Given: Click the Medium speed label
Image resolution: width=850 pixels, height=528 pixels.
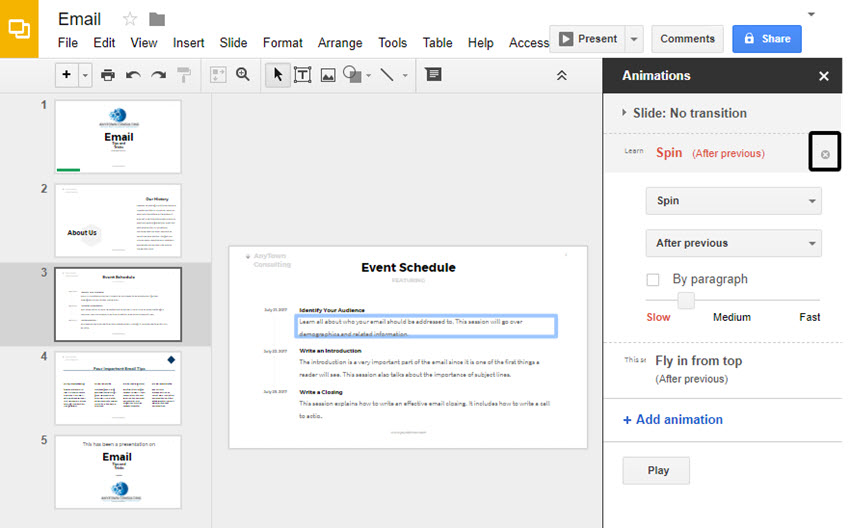Looking at the screenshot, I should tap(732, 318).
